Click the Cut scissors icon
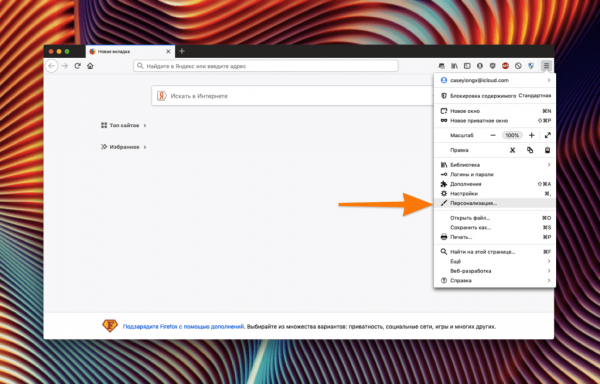The image size is (600, 384). [512, 150]
